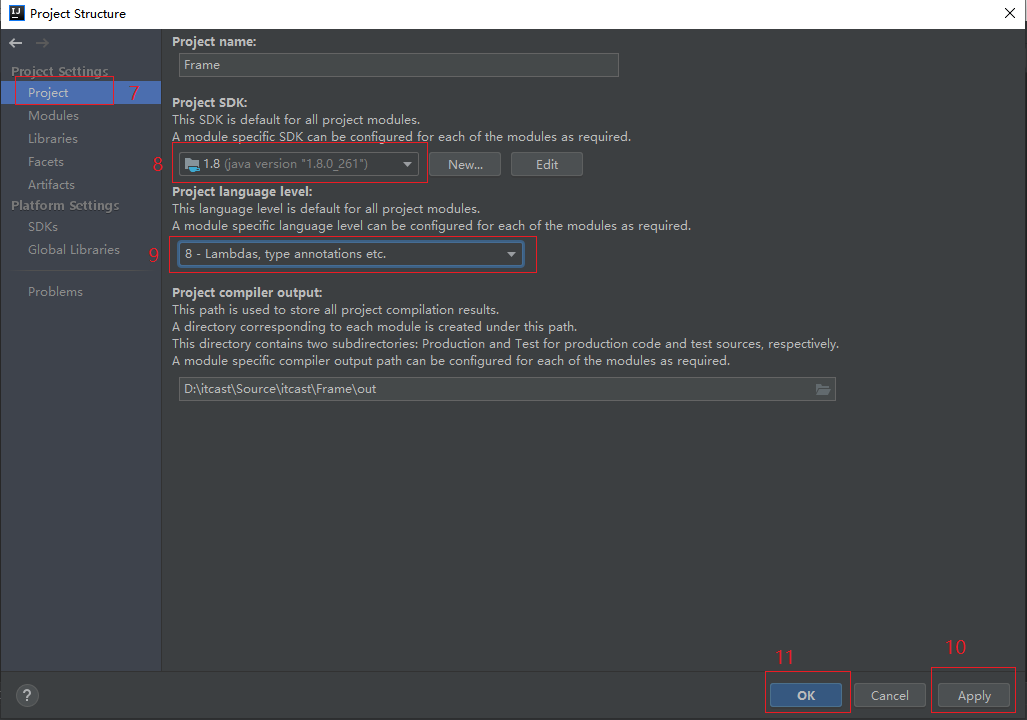Close the Project Structure dialog
This screenshot has height=720, width=1027.
click(1008, 13)
